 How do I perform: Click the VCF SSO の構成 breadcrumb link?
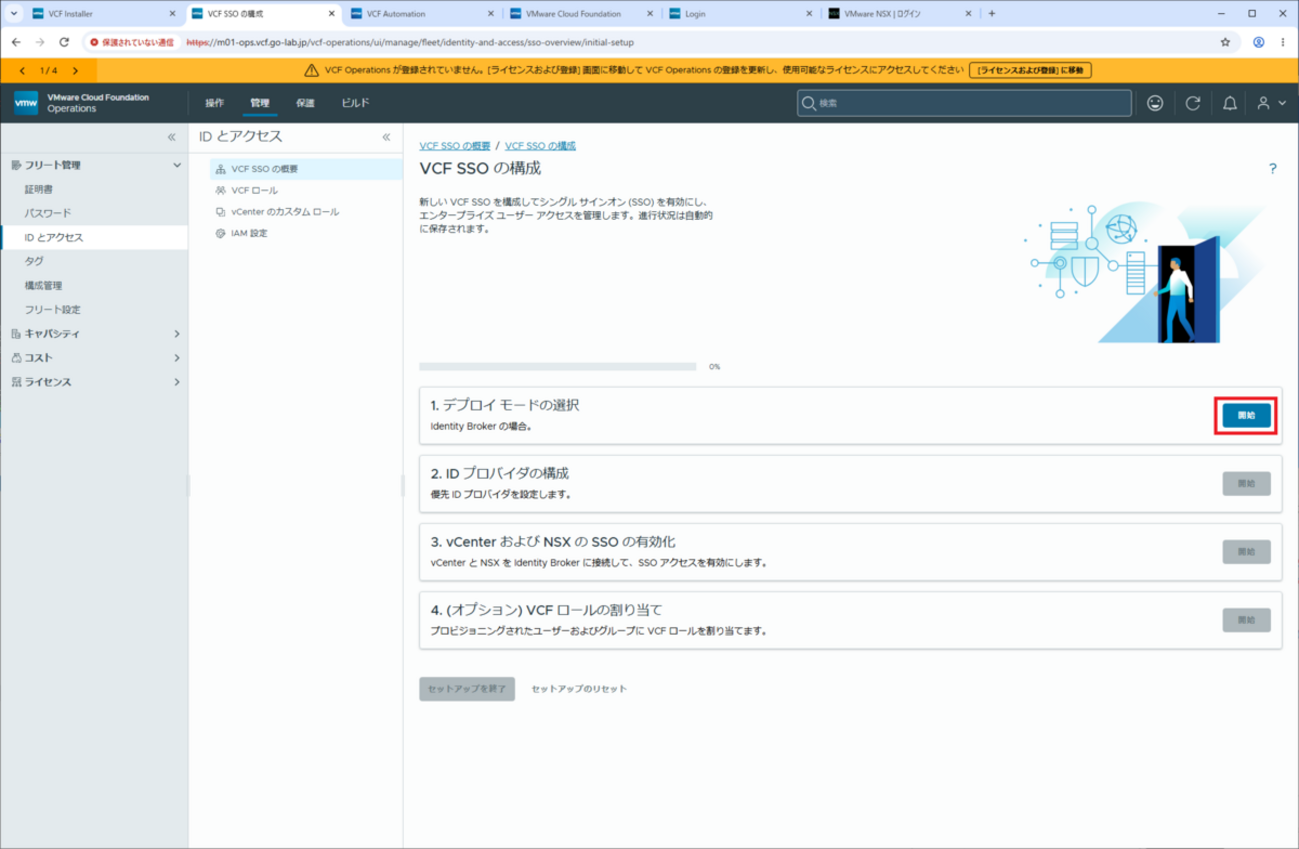540,146
